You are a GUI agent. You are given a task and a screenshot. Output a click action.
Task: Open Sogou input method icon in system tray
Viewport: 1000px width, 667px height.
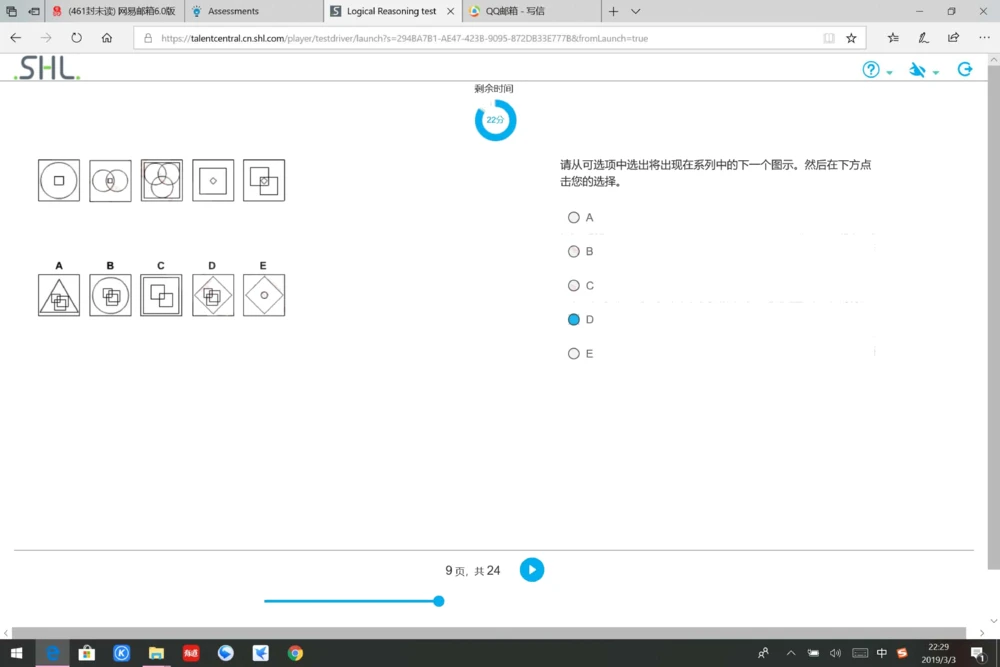(901, 653)
